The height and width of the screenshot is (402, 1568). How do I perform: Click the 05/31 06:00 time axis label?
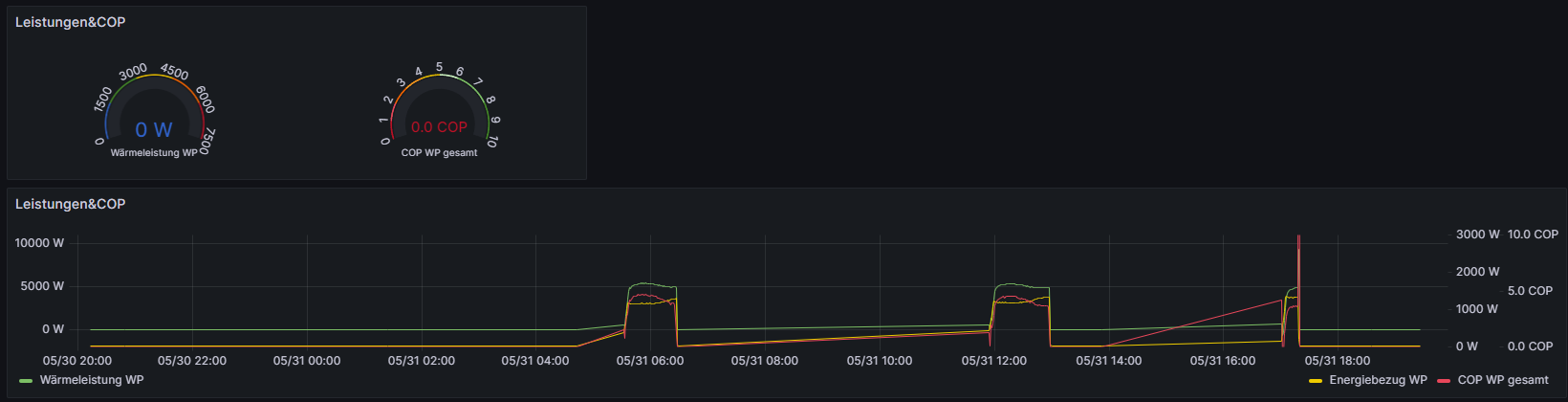click(x=650, y=361)
